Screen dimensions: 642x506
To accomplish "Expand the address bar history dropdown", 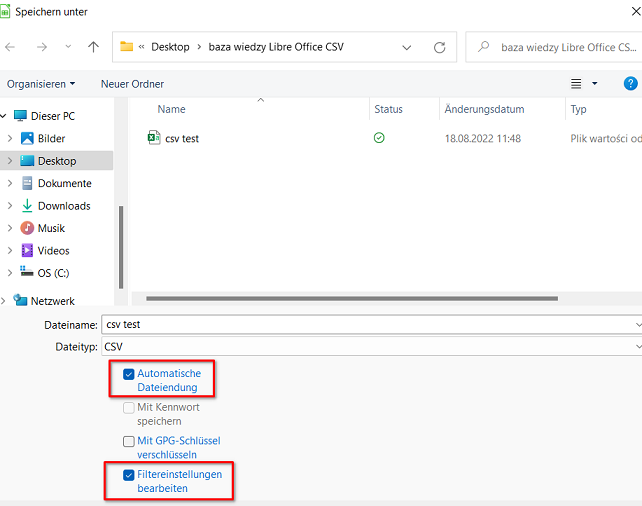I will pos(407,47).
